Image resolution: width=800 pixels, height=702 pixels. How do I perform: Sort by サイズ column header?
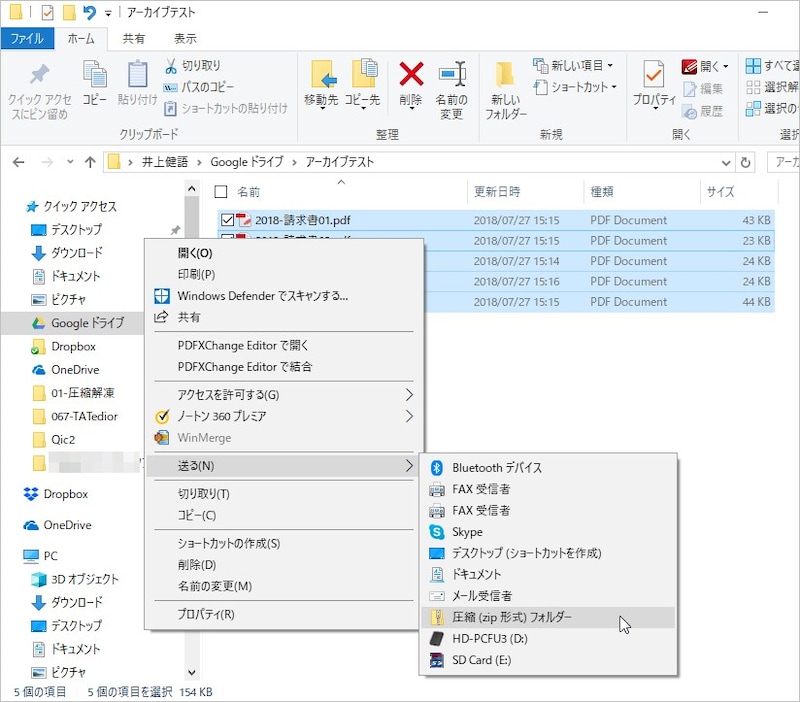pos(739,192)
